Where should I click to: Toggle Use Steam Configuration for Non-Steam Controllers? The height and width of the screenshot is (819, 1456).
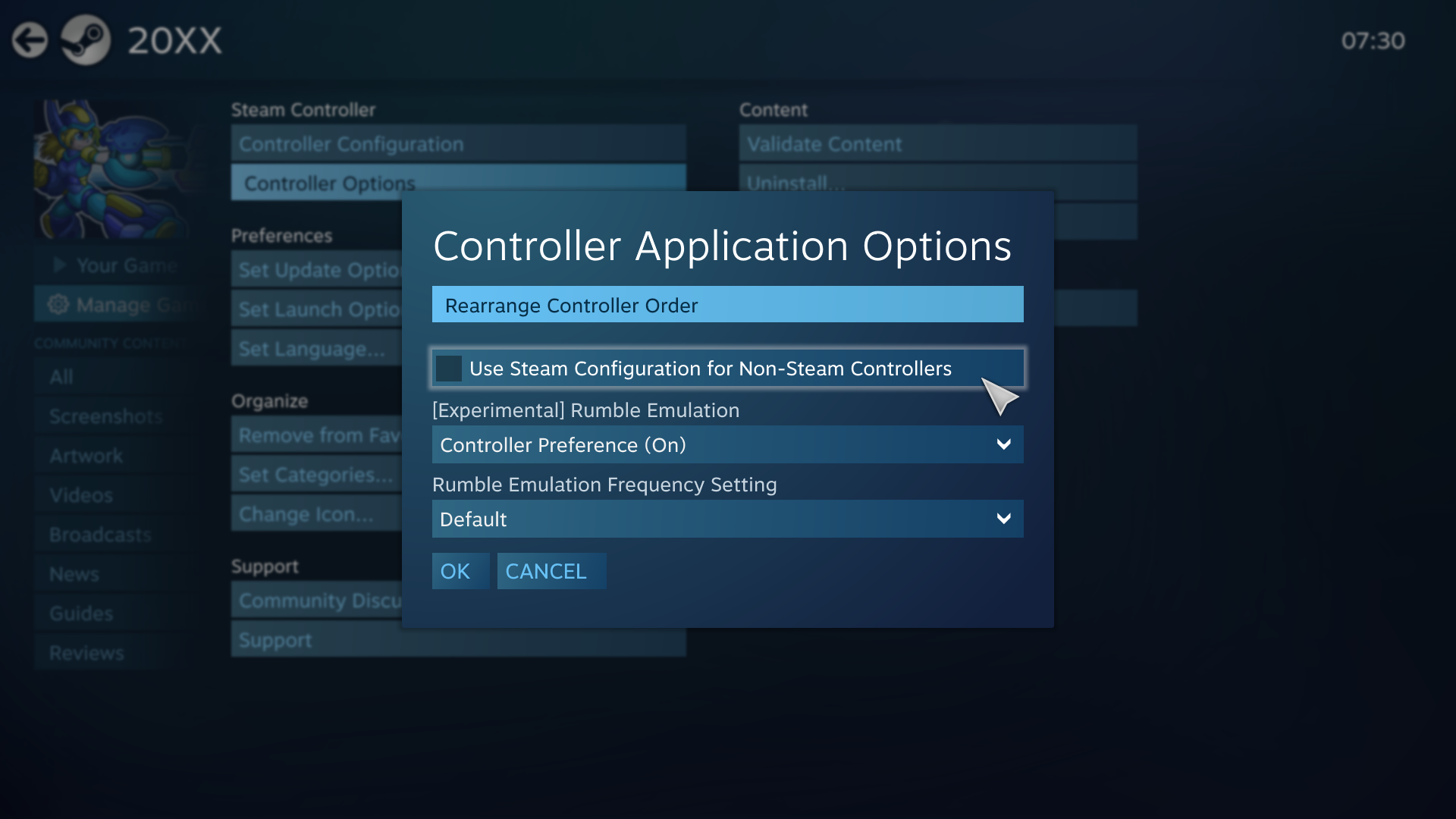[x=449, y=369]
